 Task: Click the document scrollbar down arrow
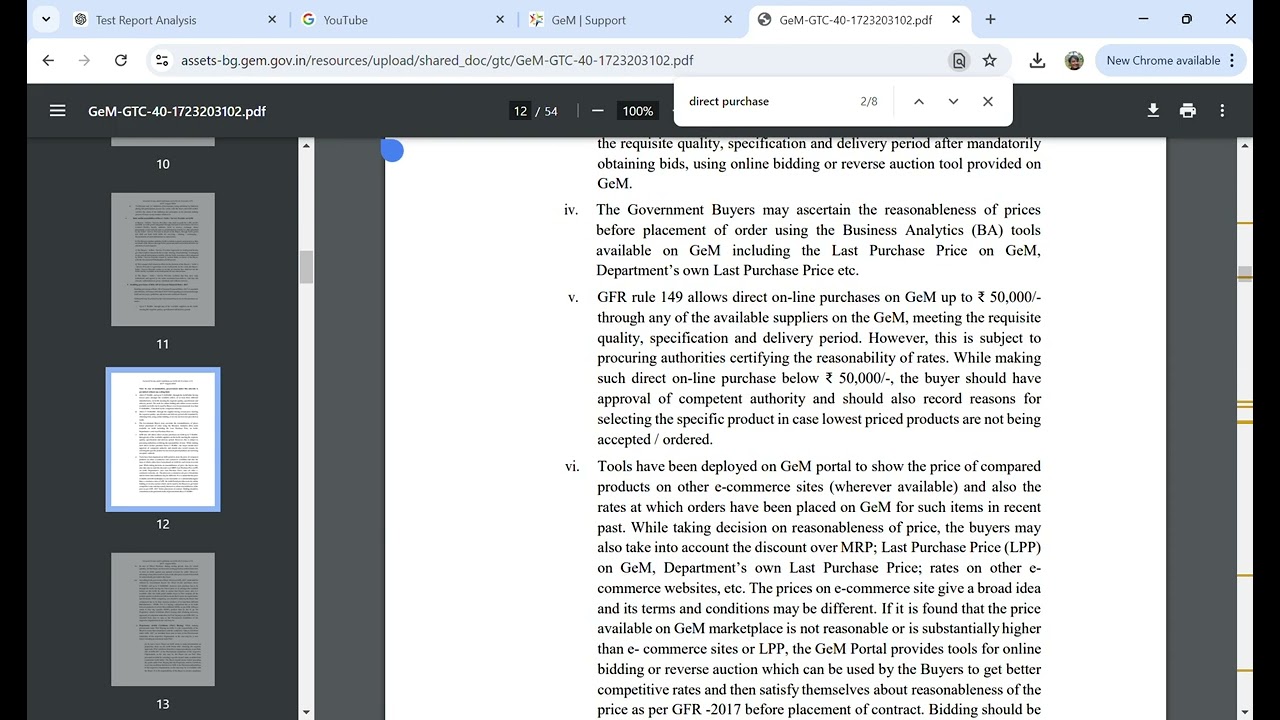pyautogui.click(x=1245, y=712)
